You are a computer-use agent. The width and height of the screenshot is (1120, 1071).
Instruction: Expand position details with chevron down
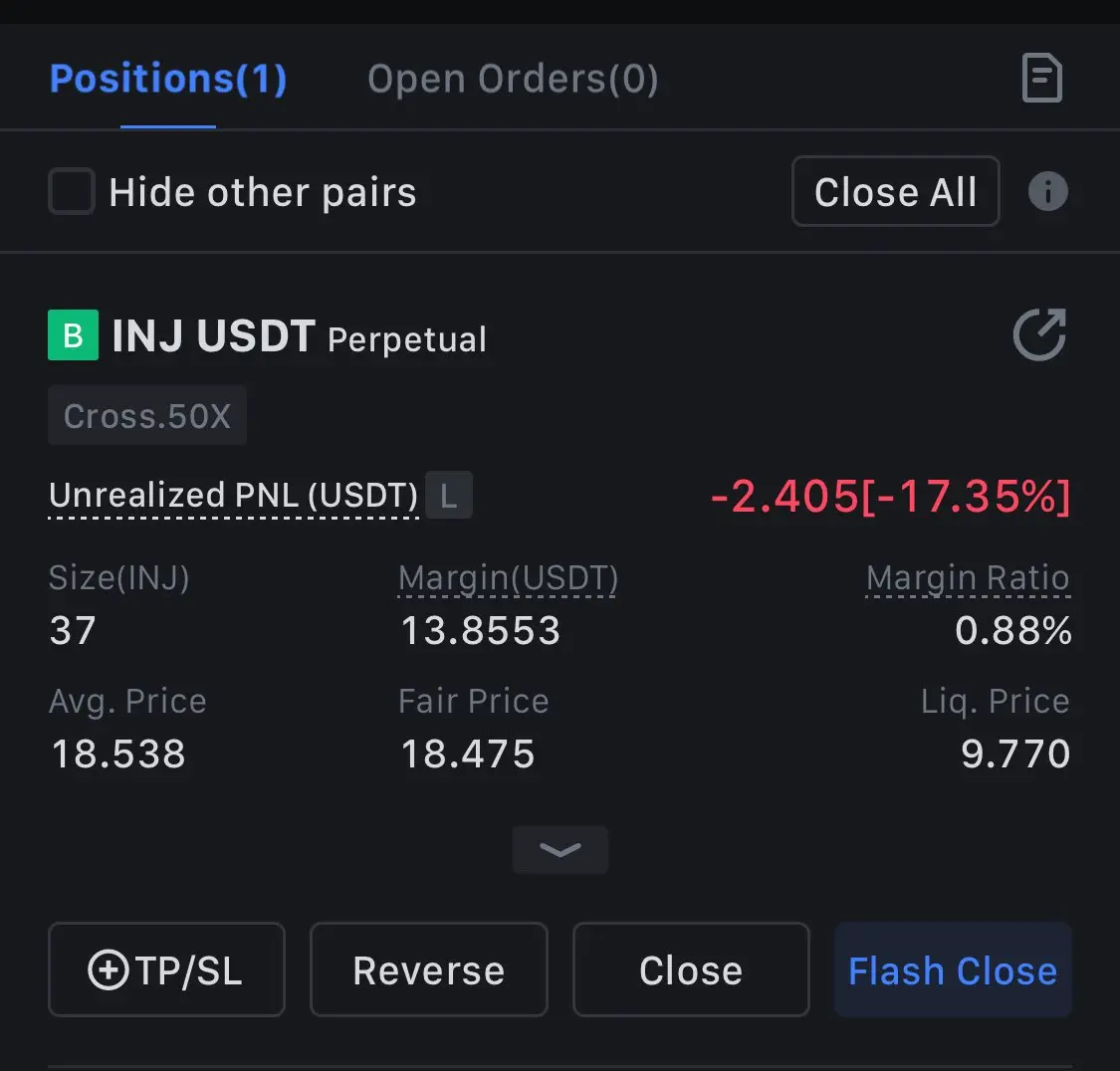click(560, 849)
